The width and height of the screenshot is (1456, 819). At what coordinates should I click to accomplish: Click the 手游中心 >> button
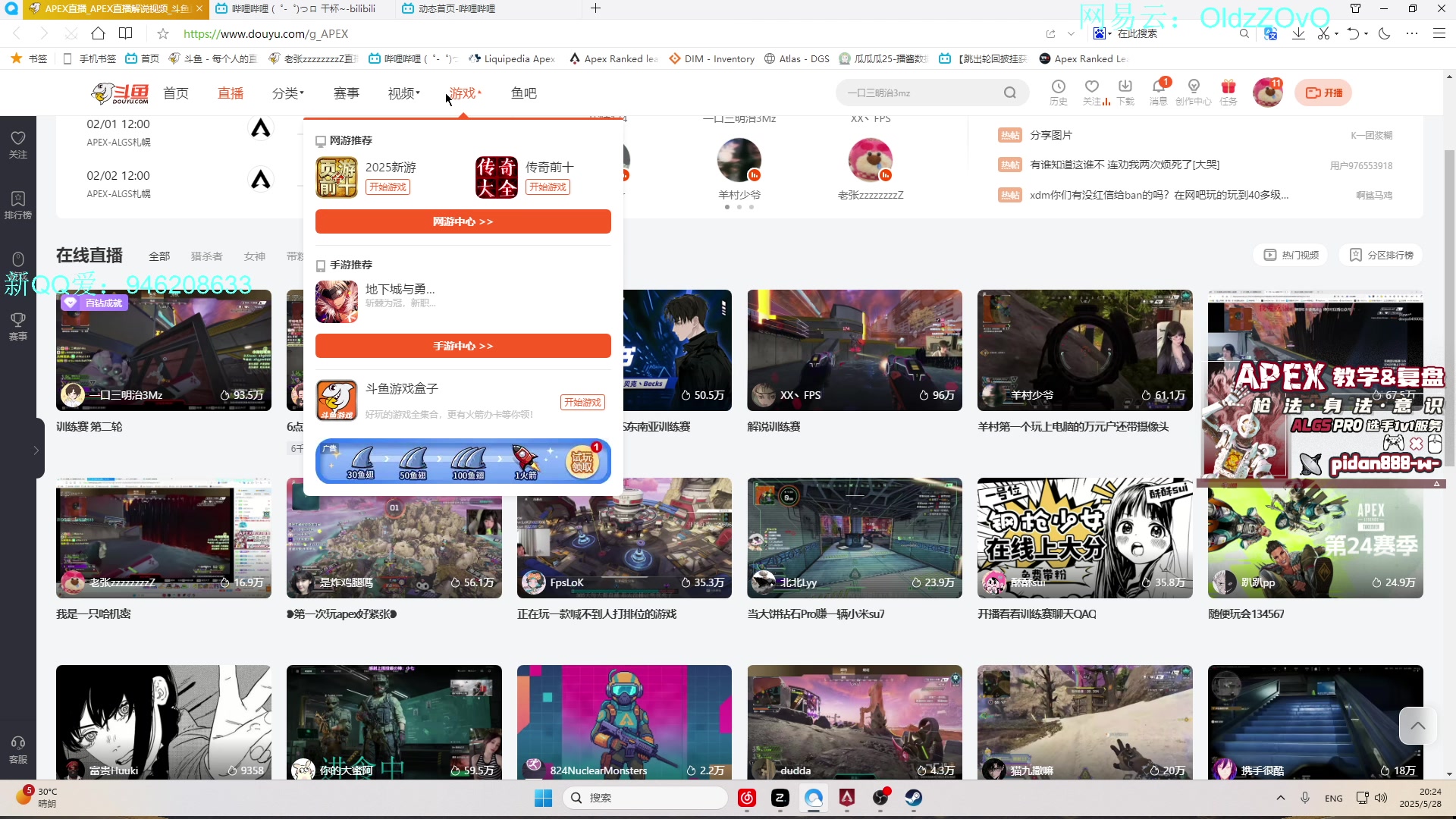463,346
